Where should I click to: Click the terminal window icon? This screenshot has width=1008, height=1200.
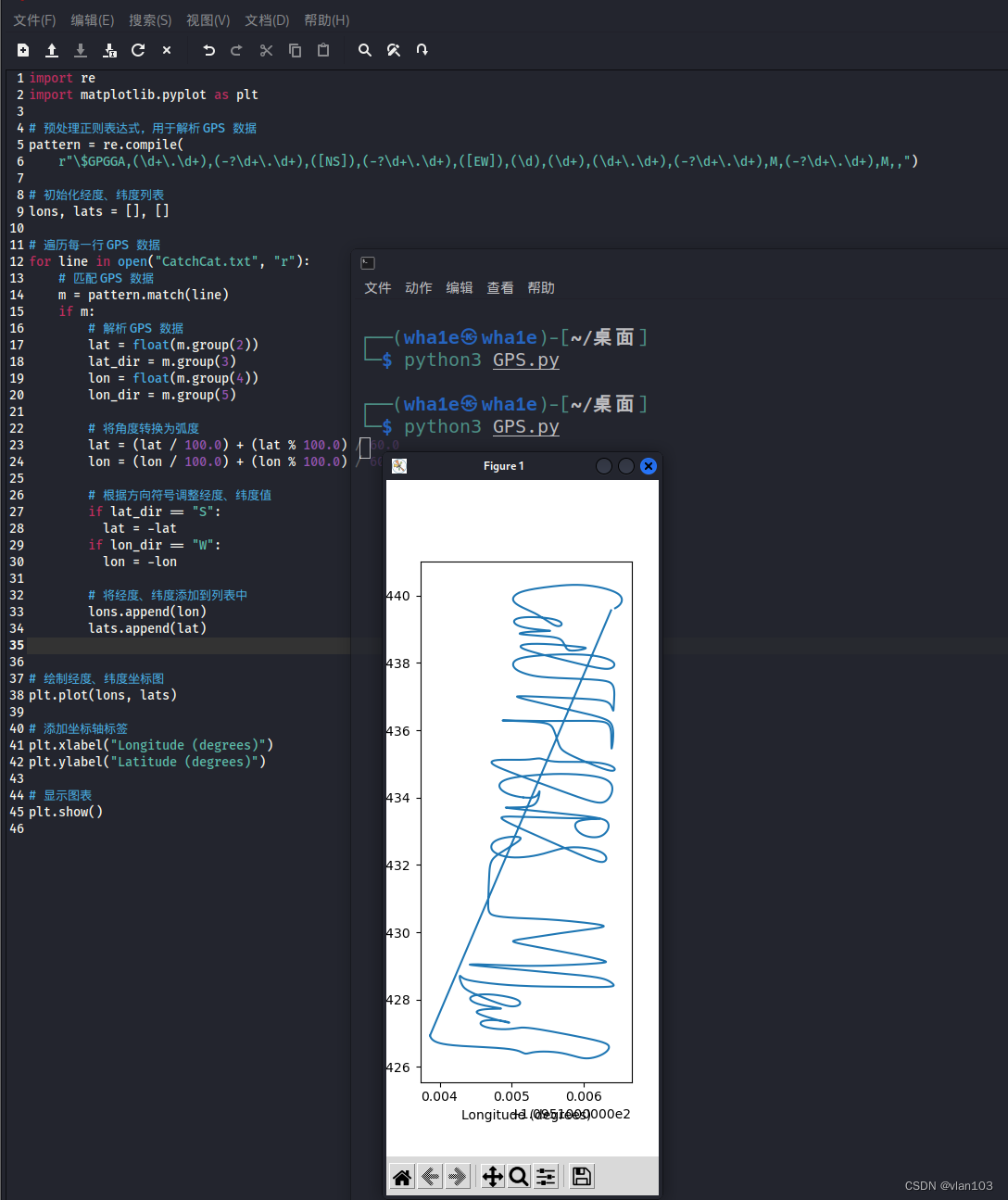click(368, 263)
